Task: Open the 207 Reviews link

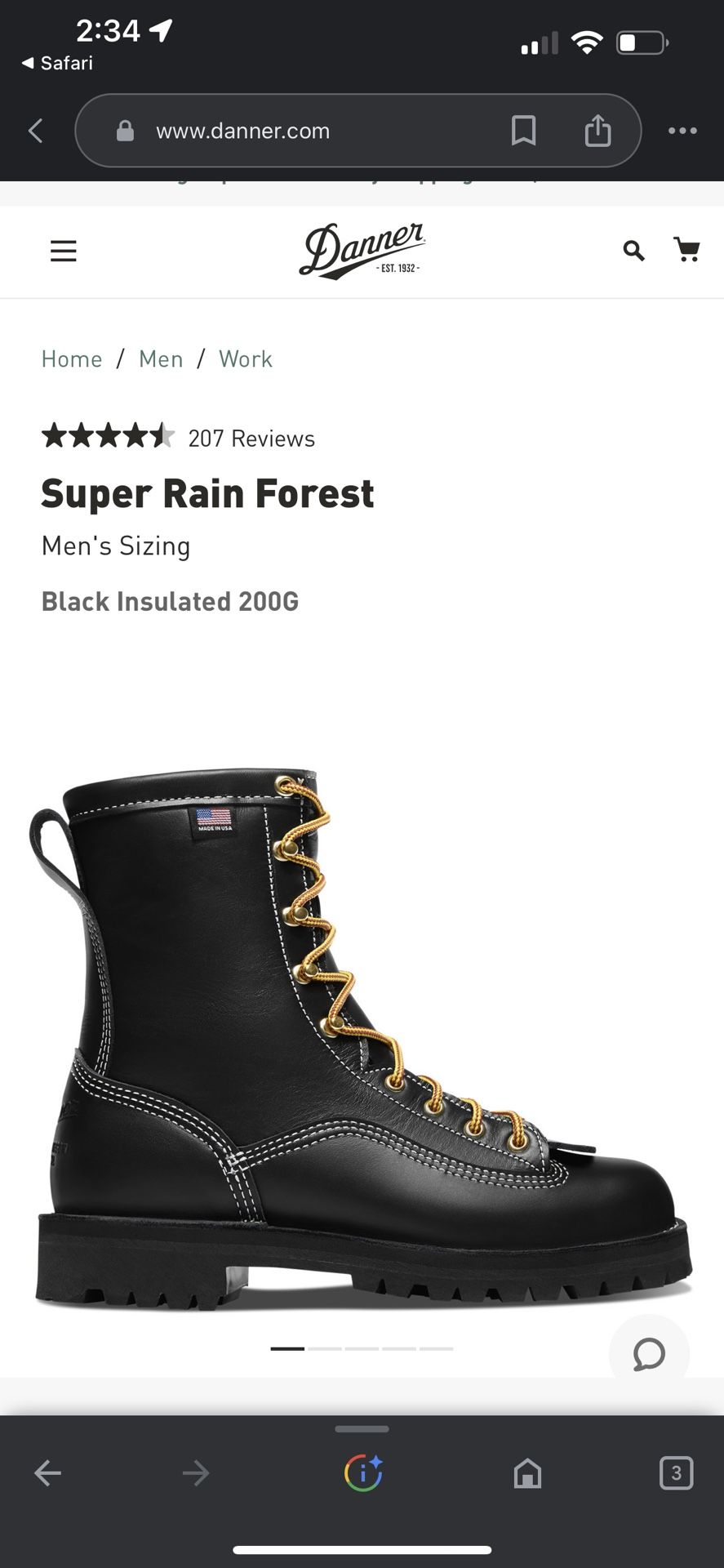Action: click(x=251, y=439)
